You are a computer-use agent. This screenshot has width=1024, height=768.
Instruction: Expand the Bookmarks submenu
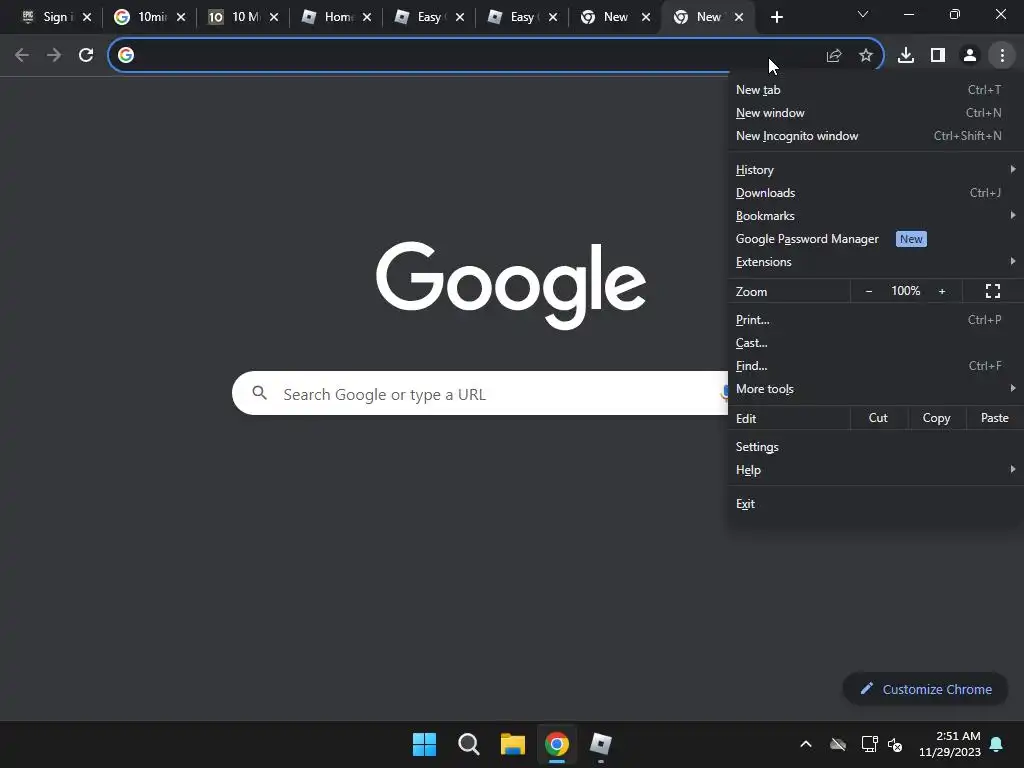click(x=875, y=216)
